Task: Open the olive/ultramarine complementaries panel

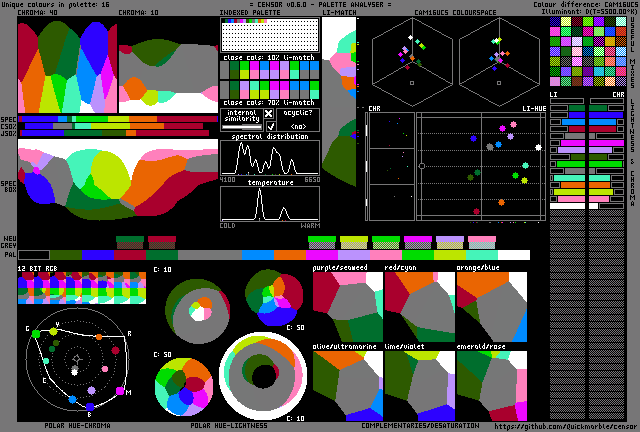Action: [348, 386]
